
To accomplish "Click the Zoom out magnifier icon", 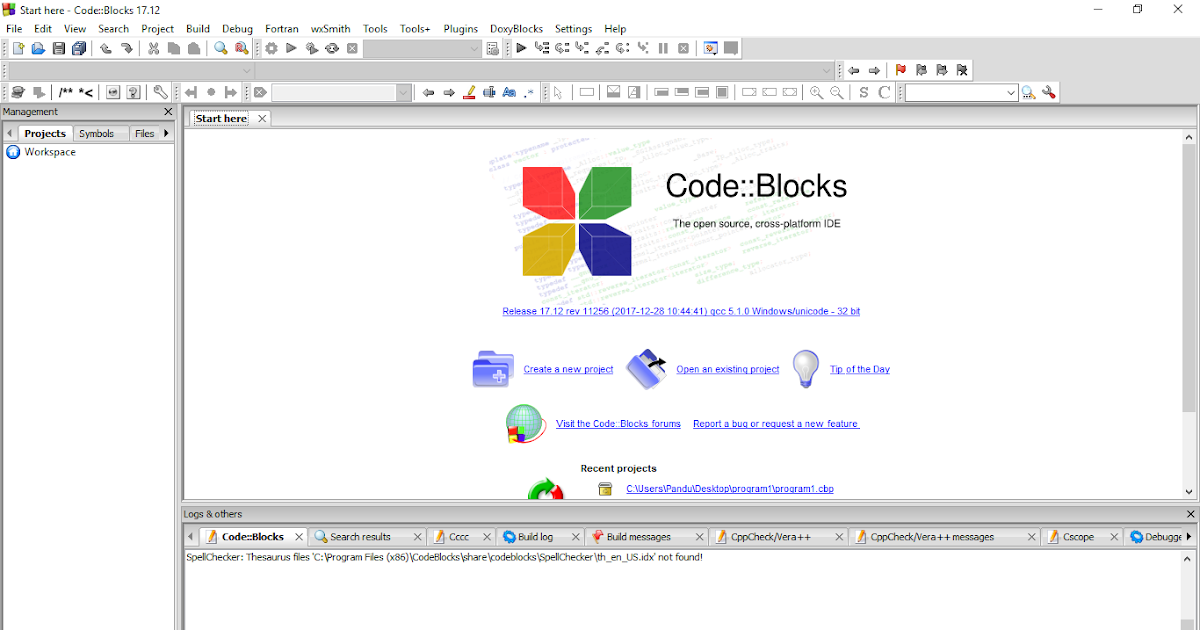I will coord(836,92).
